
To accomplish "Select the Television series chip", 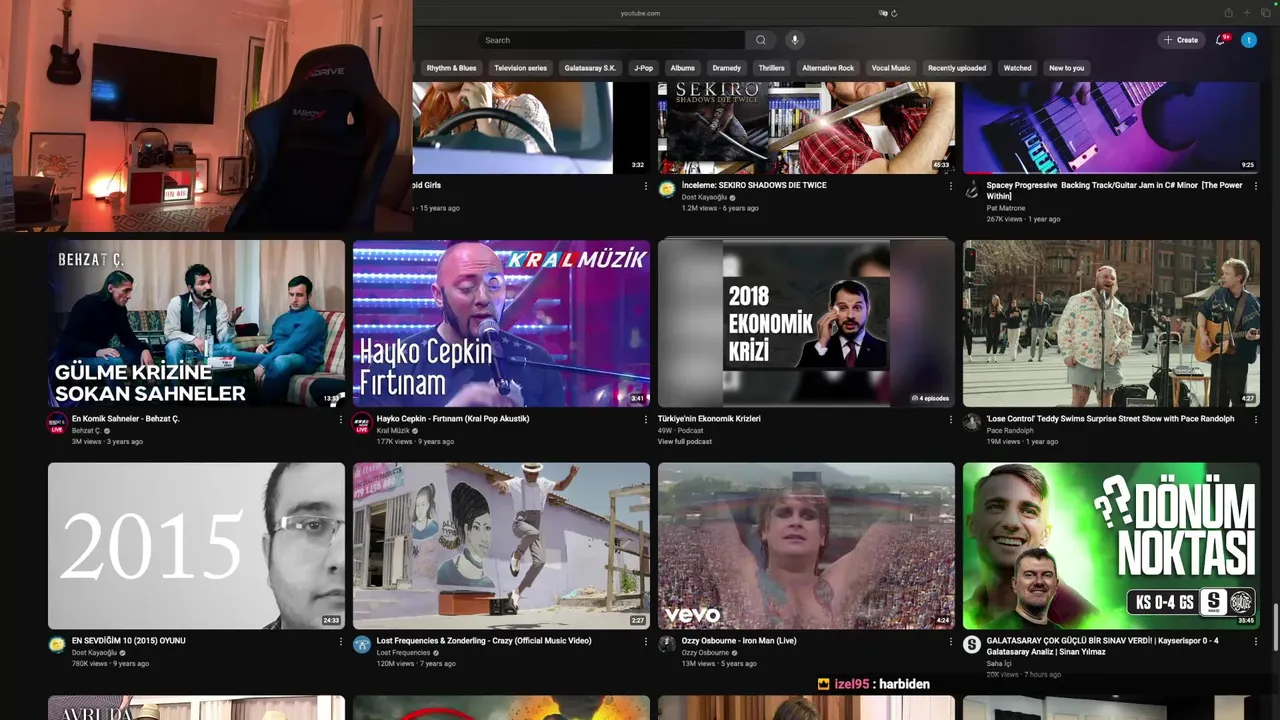I will (x=520, y=68).
